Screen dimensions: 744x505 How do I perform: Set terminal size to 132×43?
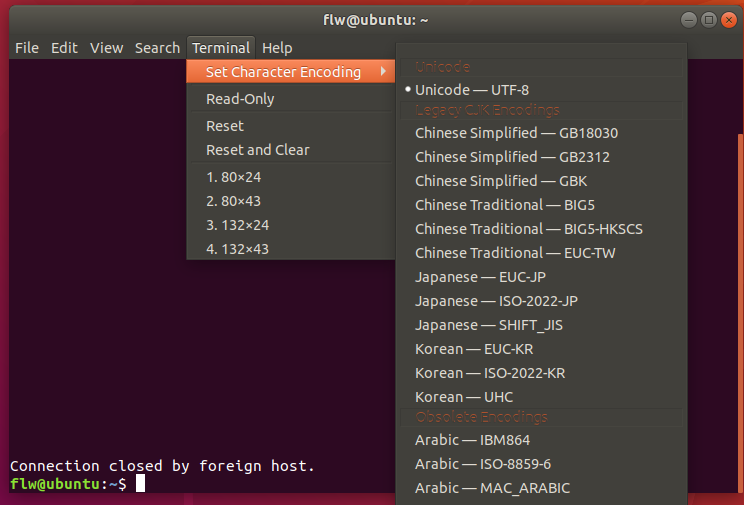pyautogui.click(x=237, y=249)
